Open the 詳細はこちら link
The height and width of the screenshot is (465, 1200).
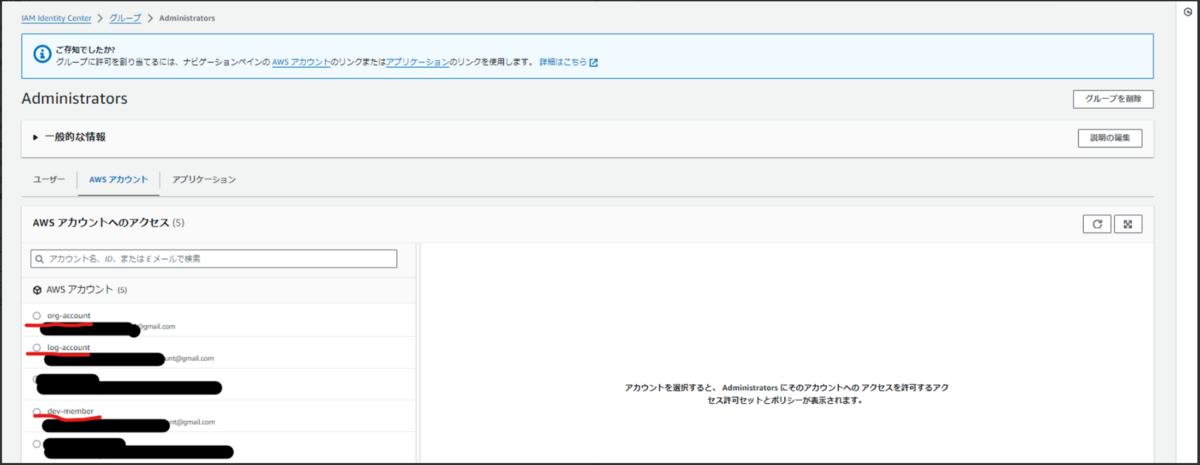562,62
